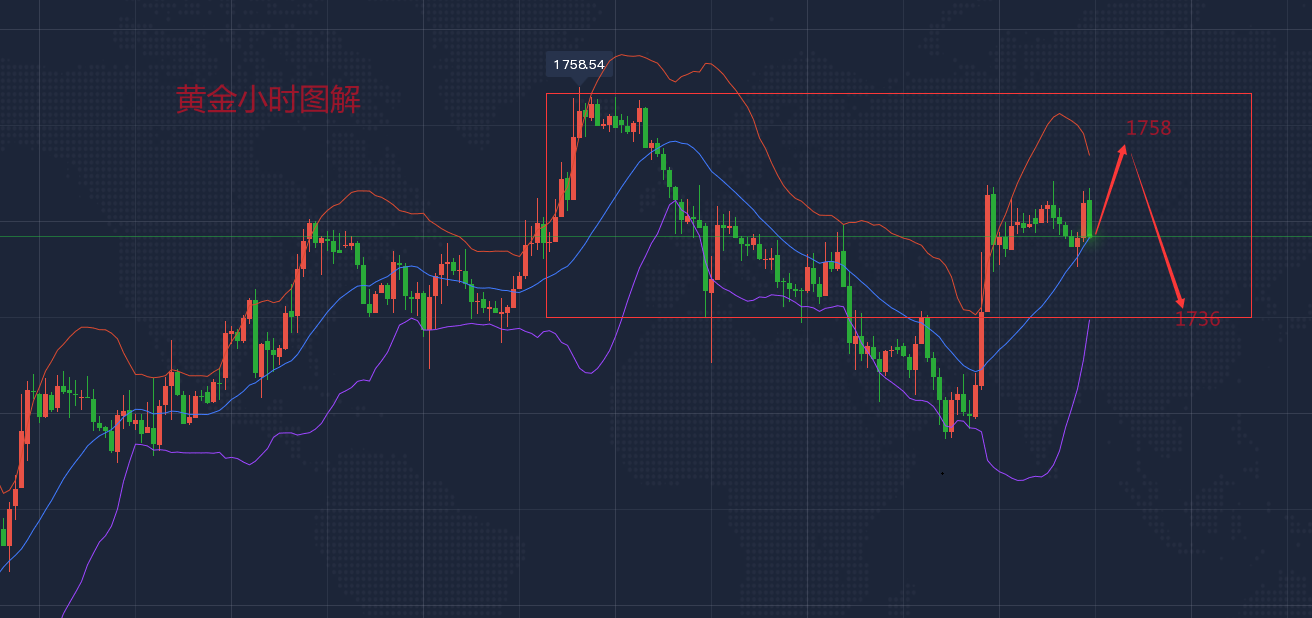Click the lowest green candle before the rebound
Screen dimensions: 1312x618
coord(948,415)
